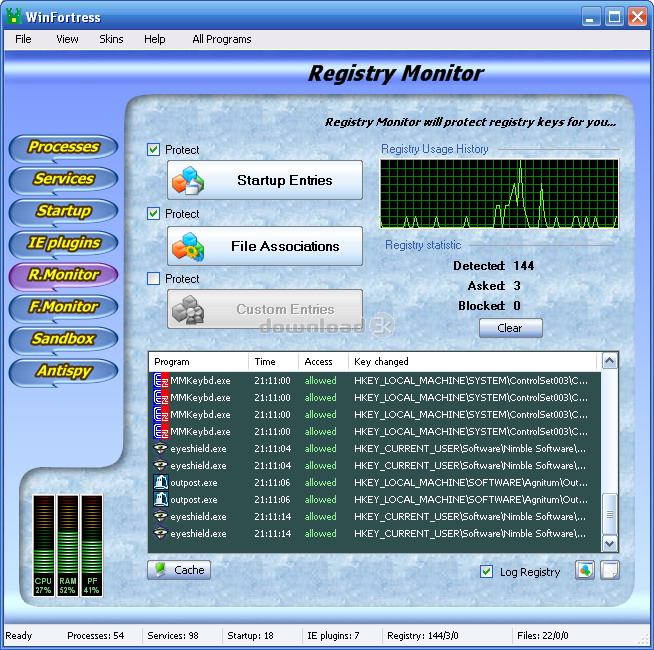
Task: Open the Antispy section
Action: point(63,371)
